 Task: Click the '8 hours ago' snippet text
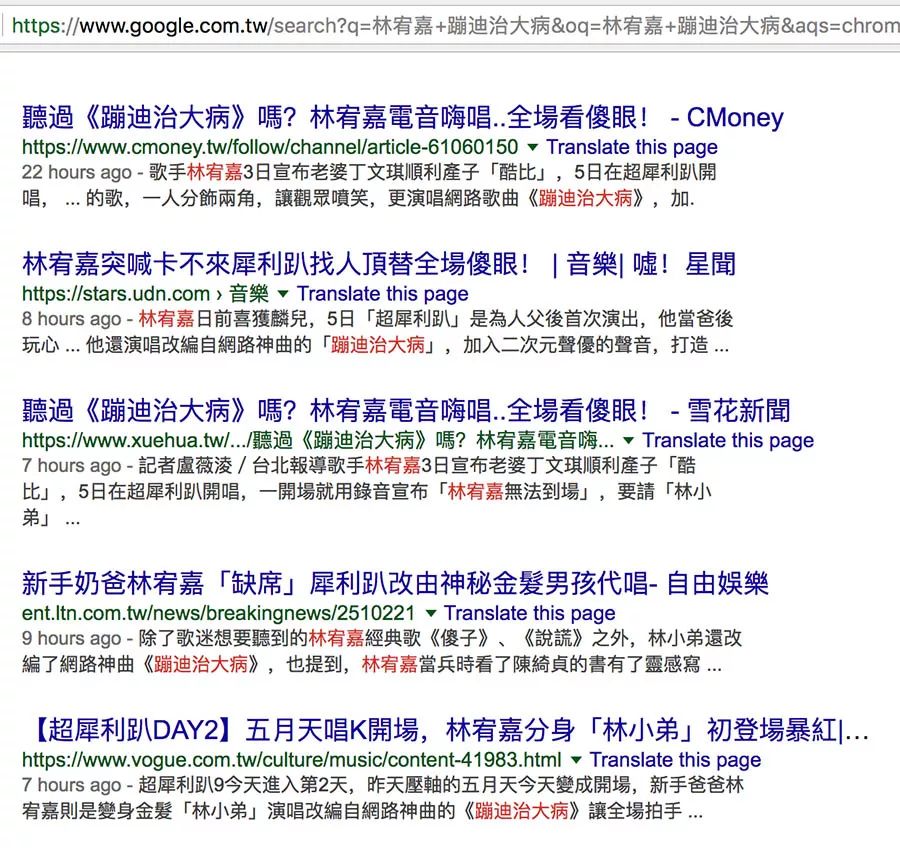click(x=72, y=319)
